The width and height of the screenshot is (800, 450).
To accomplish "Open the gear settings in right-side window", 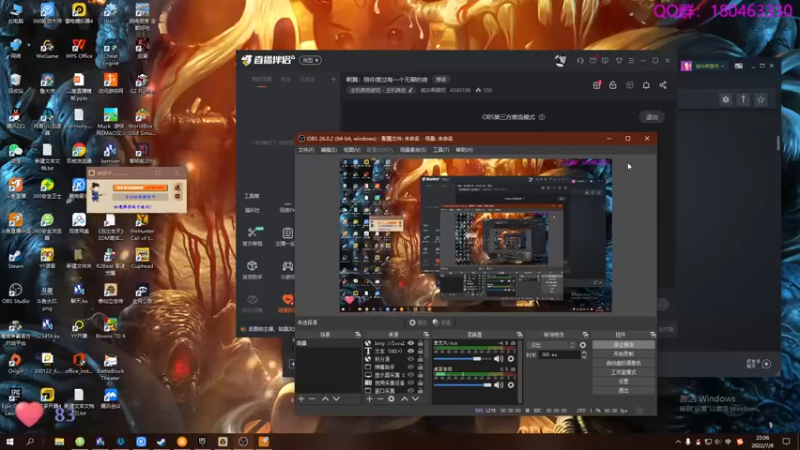I will [726, 99].
